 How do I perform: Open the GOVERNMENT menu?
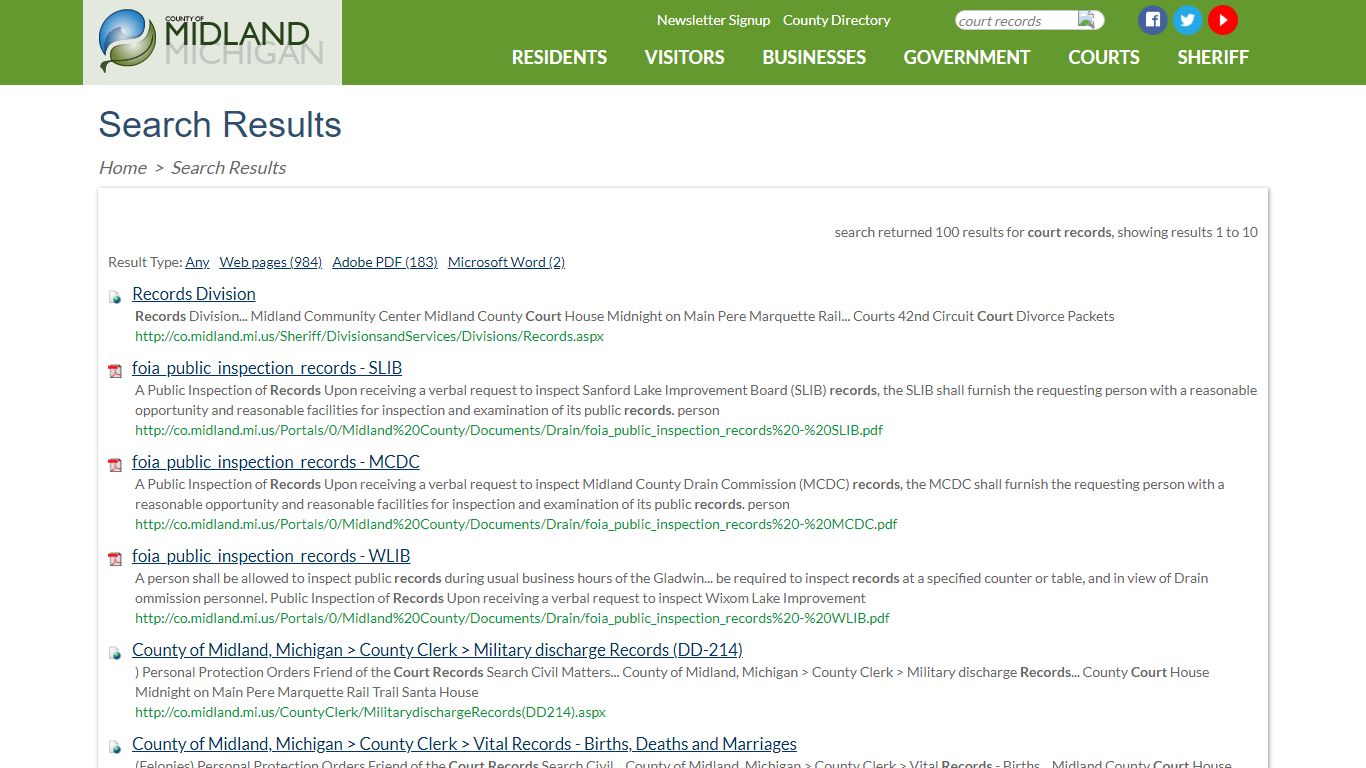click(967, 57)
